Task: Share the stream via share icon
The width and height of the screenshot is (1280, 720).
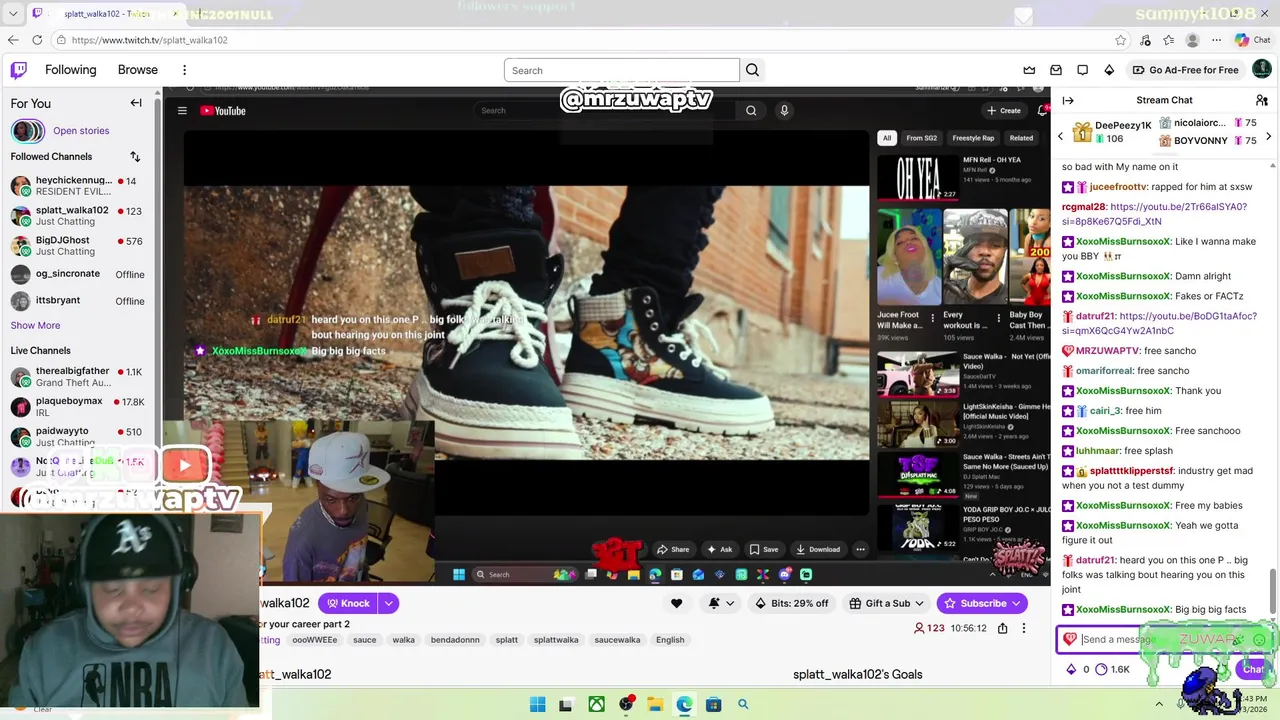Action: (x=1002, y=628)
